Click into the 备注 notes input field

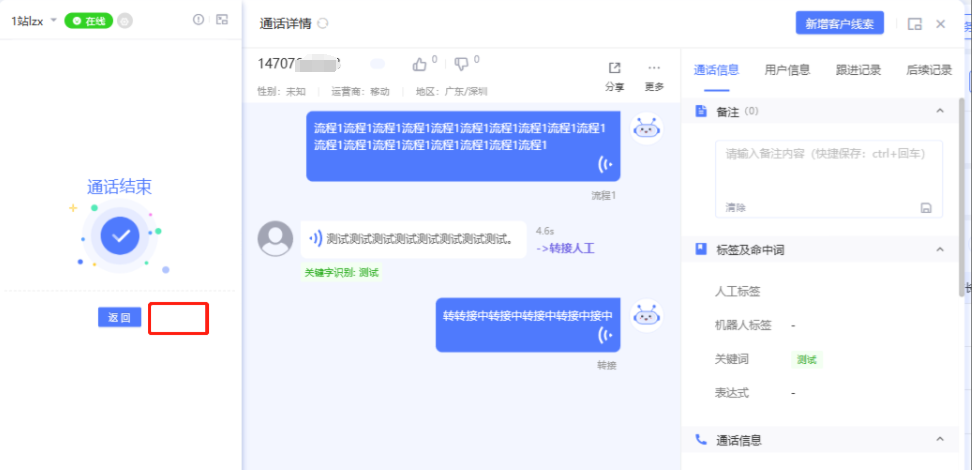coord(828,170)
